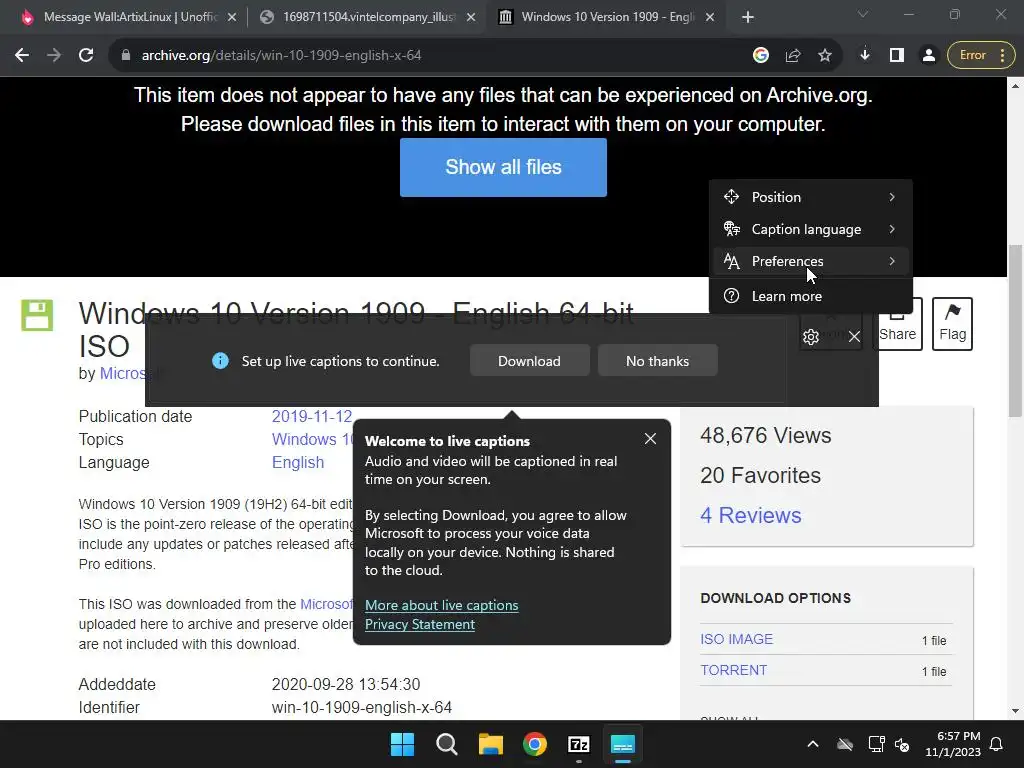Reload the archive.org page
This screenshot has height=768, width=1024.
pyautogui.click(x=86, y=56)
